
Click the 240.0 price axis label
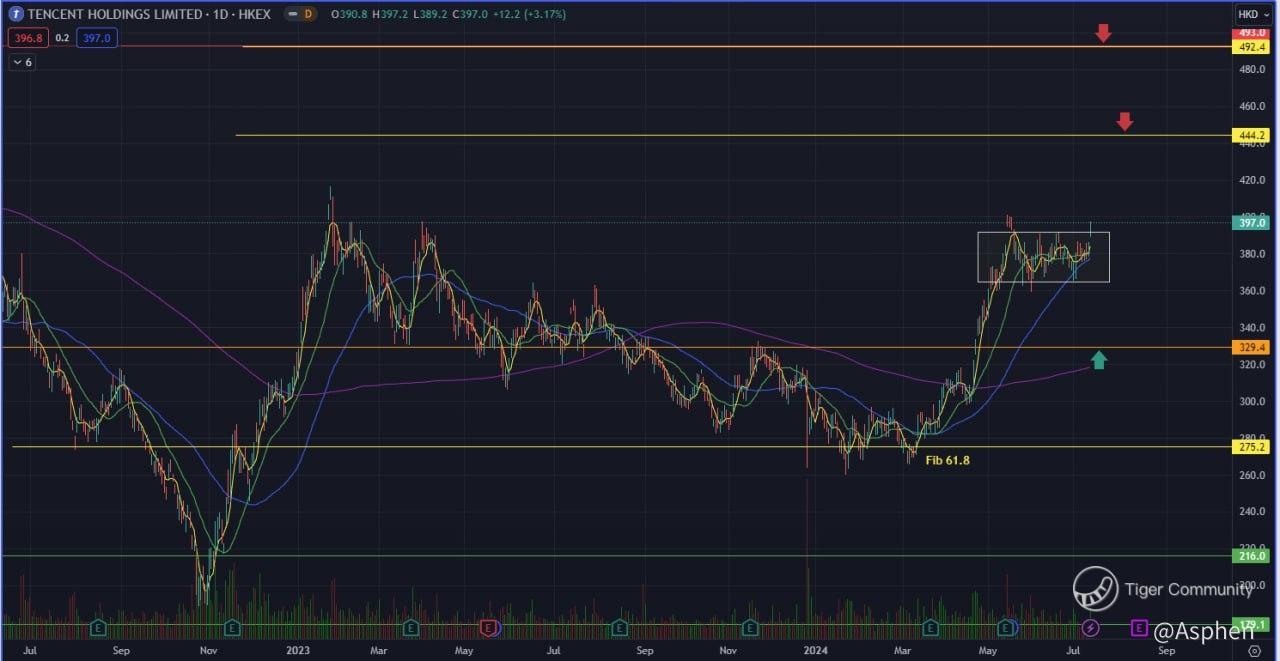1251,512
